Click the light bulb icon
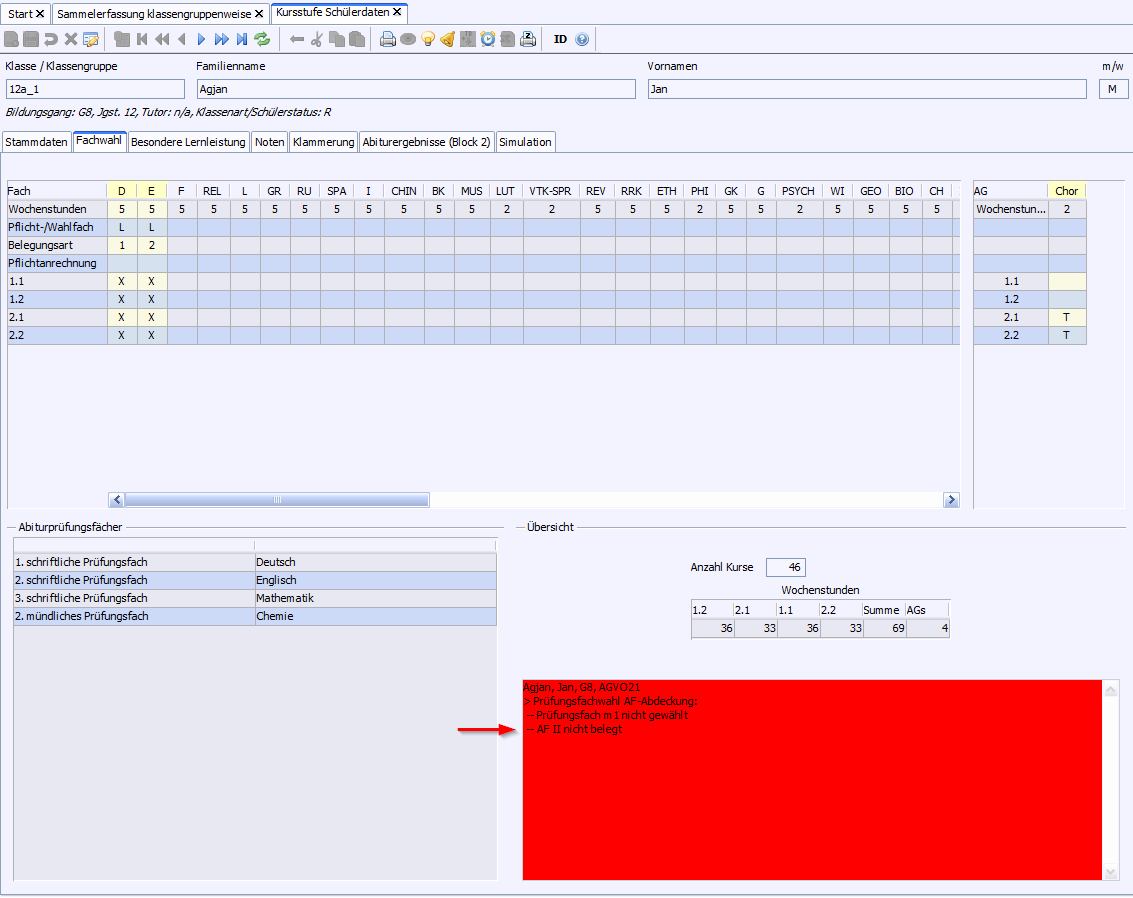The width and height of the screenshot is (1133, 898). 428,39
